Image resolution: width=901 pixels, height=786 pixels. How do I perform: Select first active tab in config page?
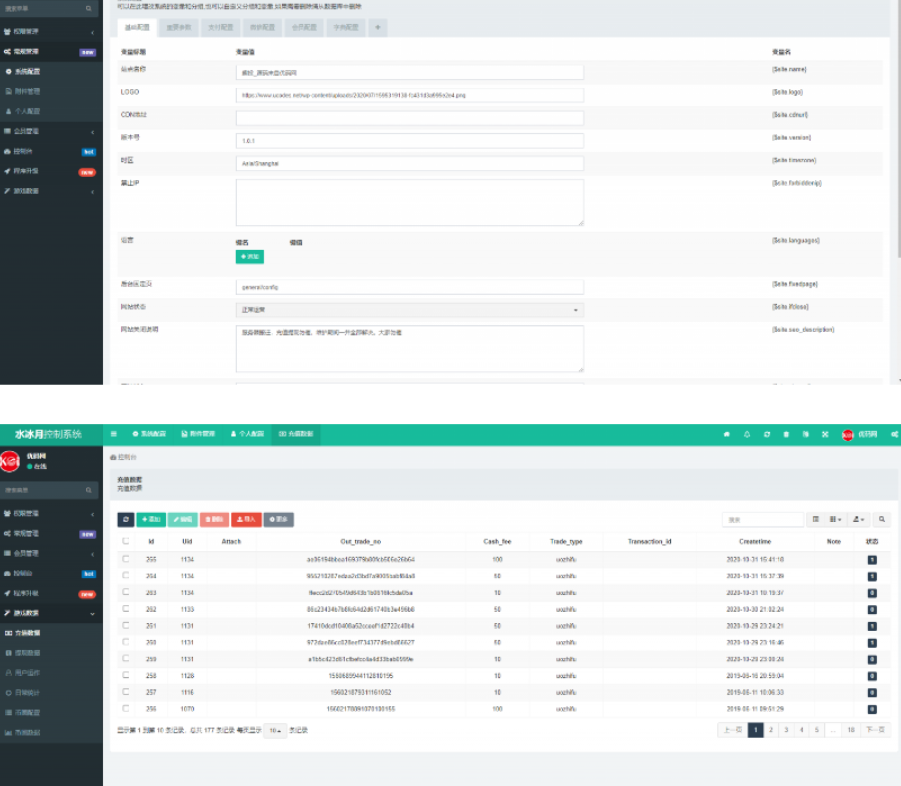(137, 28)
